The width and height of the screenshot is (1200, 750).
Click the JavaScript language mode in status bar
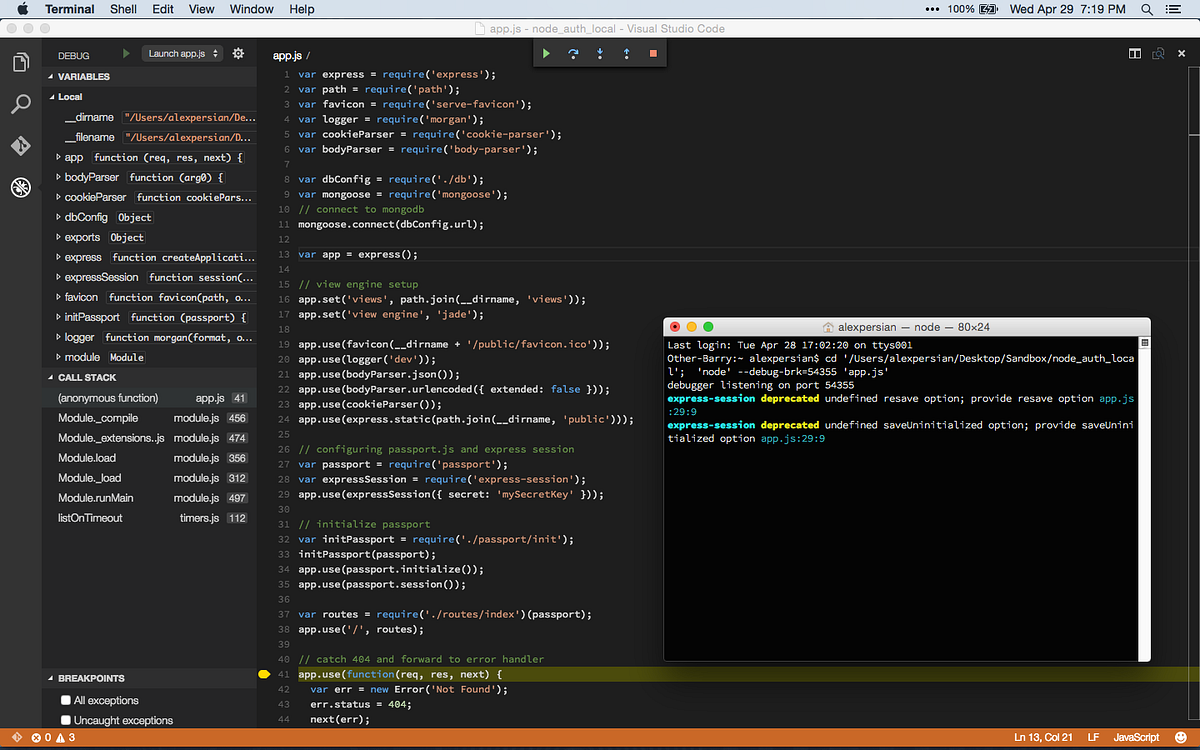[x=1136, y=738]
